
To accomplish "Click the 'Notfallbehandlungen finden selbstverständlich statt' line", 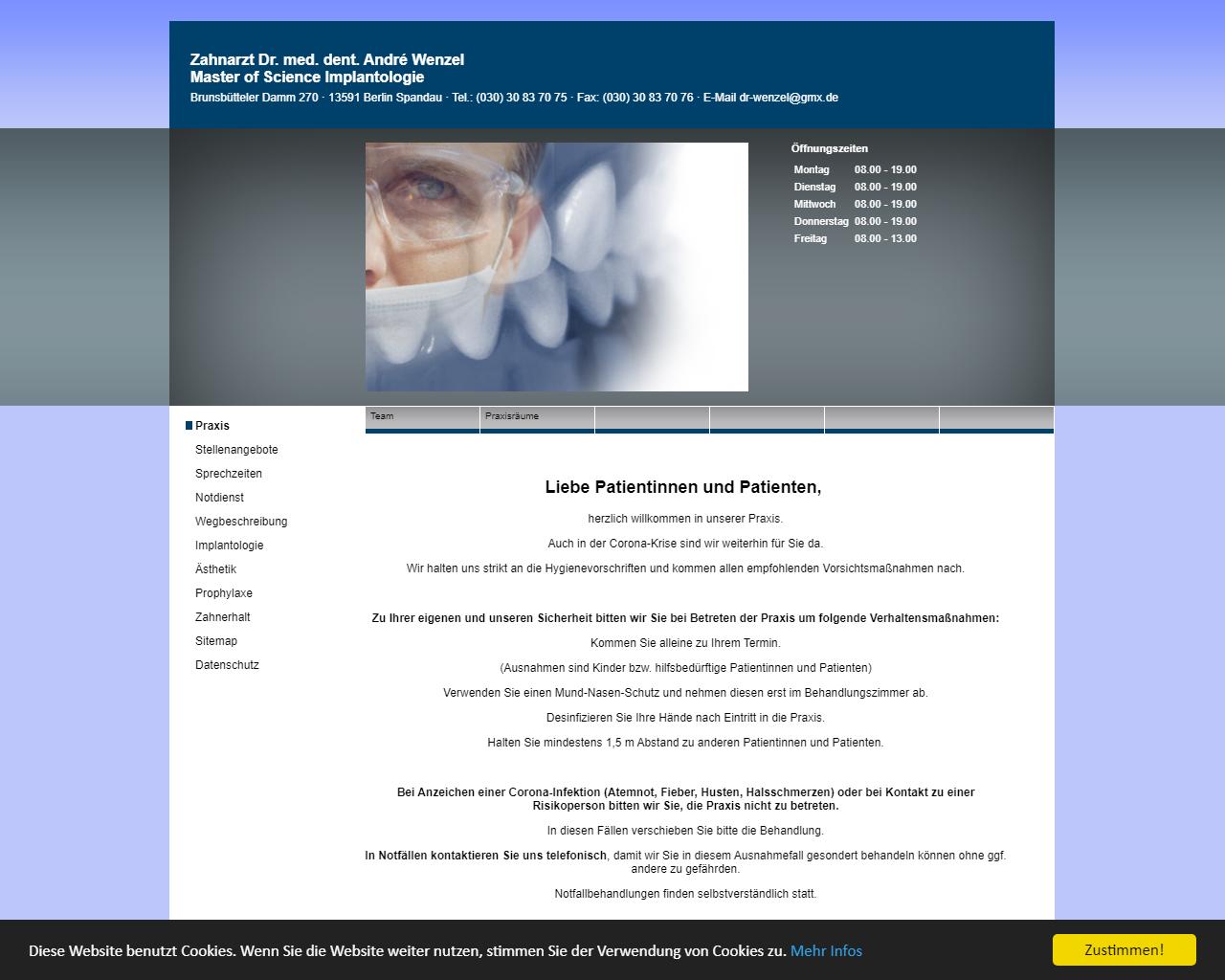I will (x=685, y=894).
